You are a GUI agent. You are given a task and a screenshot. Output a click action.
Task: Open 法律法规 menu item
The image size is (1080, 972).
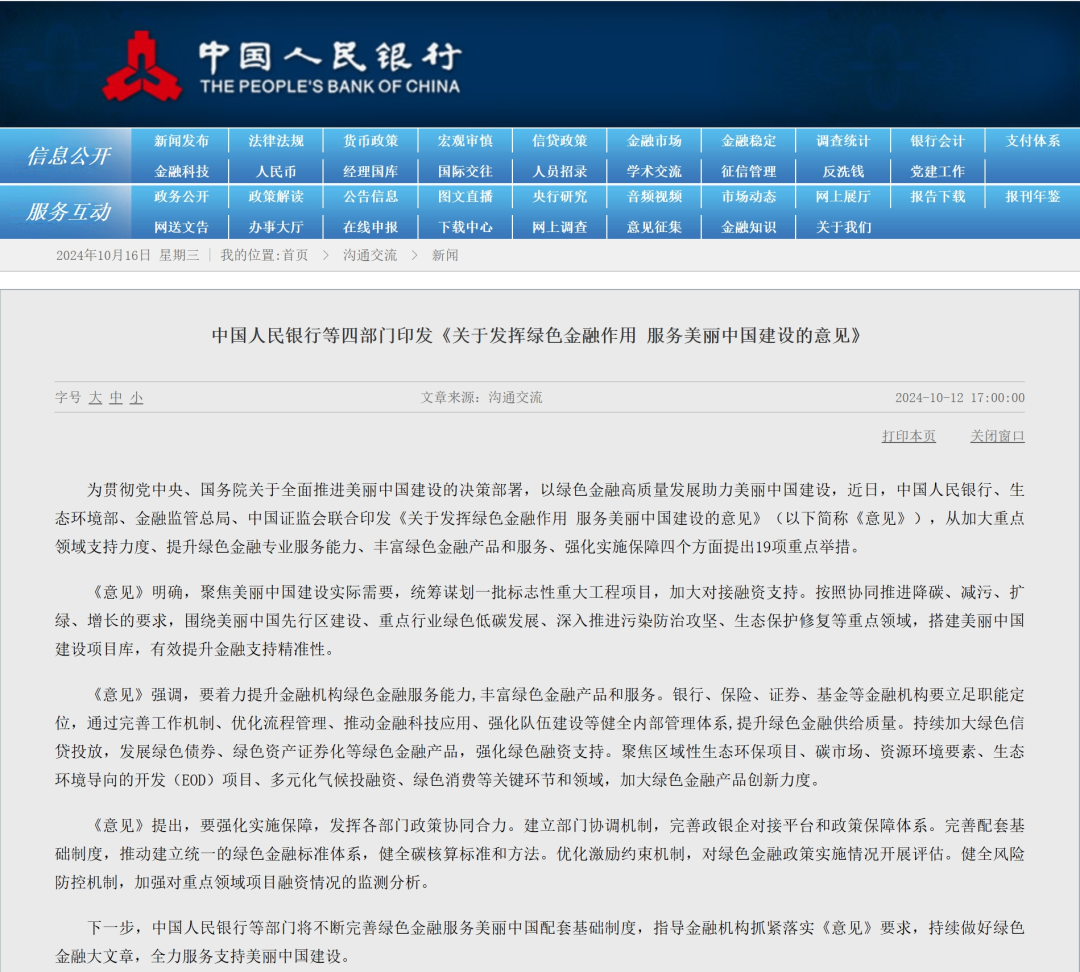[x=276, y=141]
